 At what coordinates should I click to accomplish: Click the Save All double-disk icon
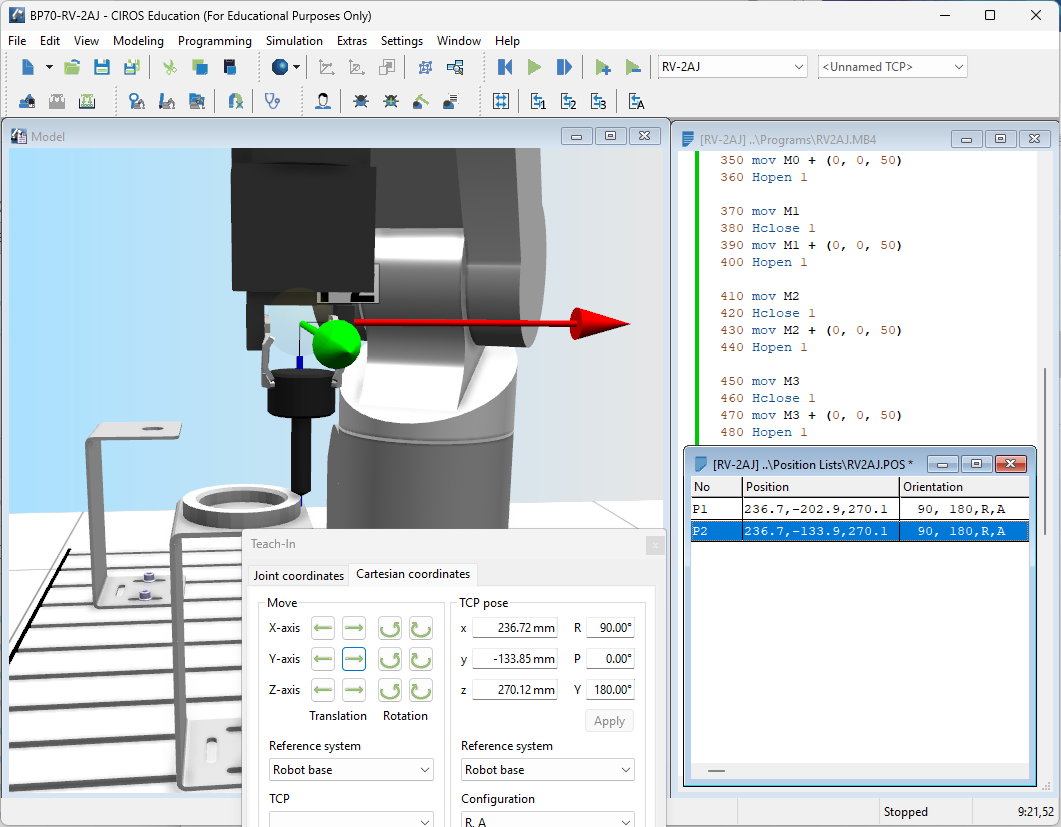pyautogui.click(x=131, y=67)
